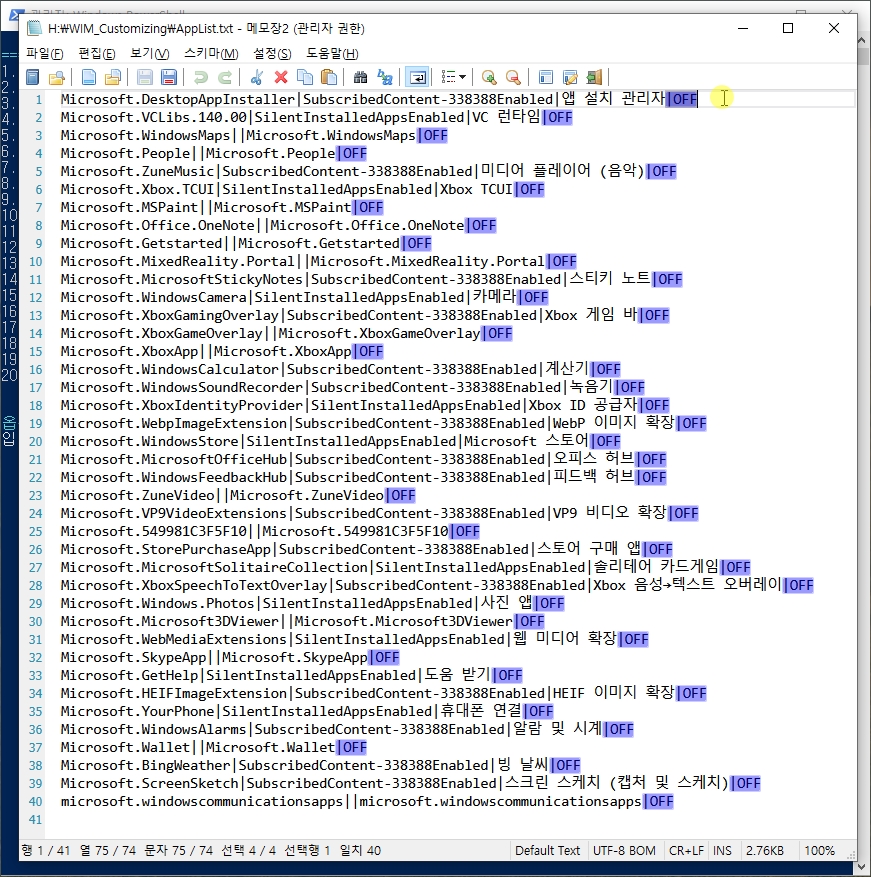Click Microsoft.MicrosoftSolitaireCollection line text

click(406, 567)
